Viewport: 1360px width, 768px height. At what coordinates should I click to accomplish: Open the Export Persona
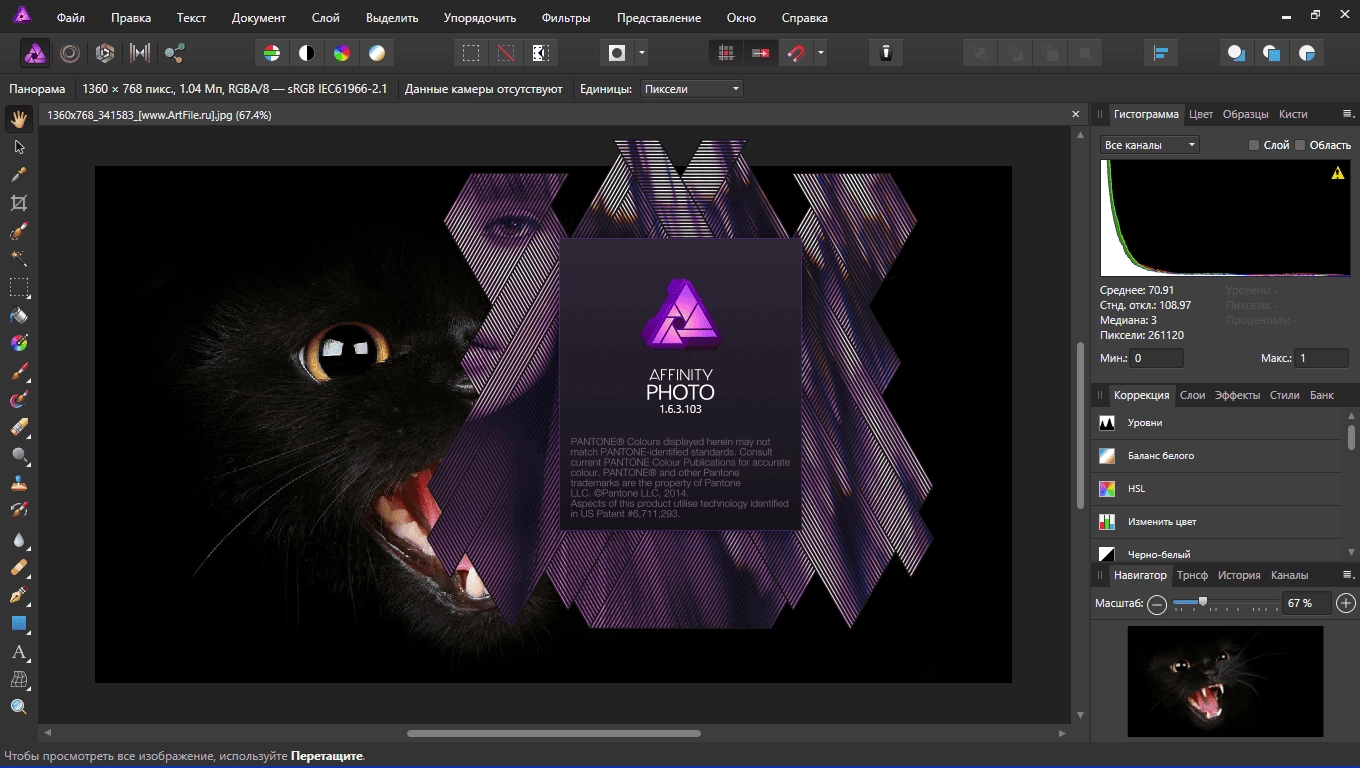[x=175, y=53]
